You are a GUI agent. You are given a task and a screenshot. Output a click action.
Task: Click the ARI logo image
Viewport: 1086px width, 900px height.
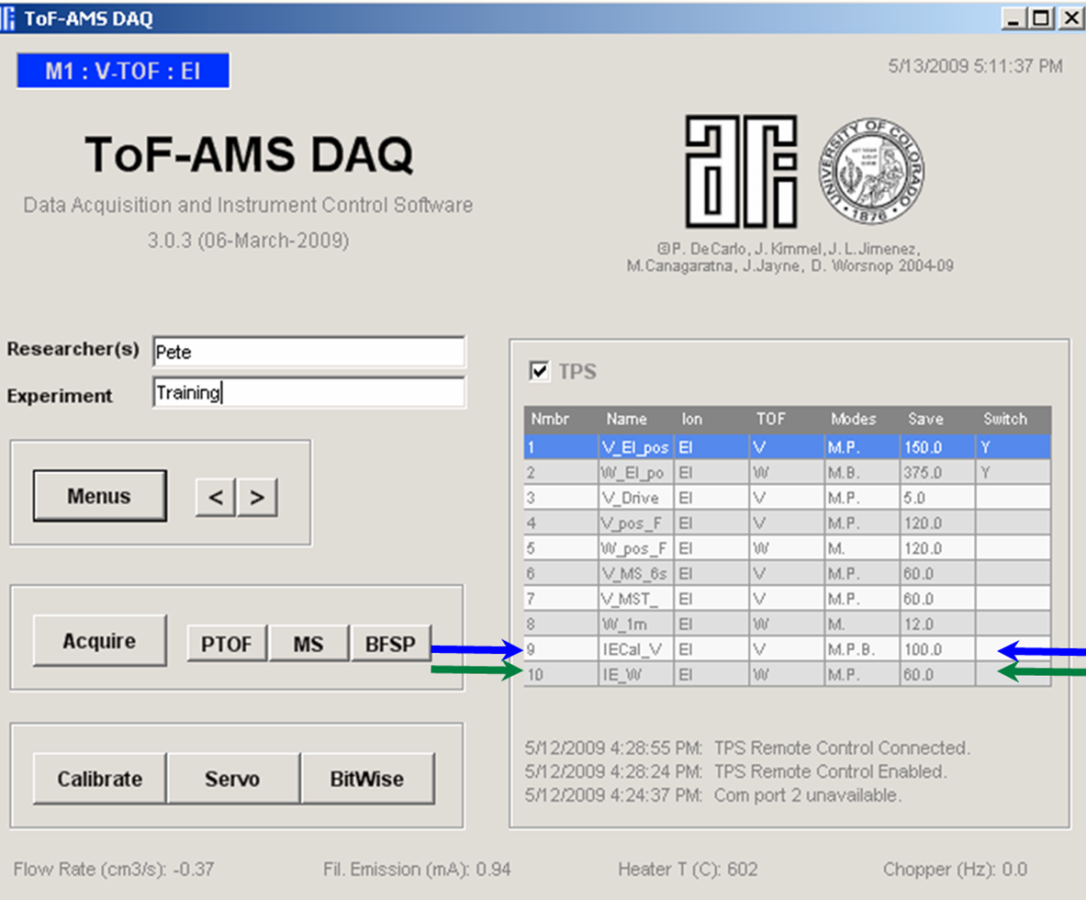coord(741,172)
